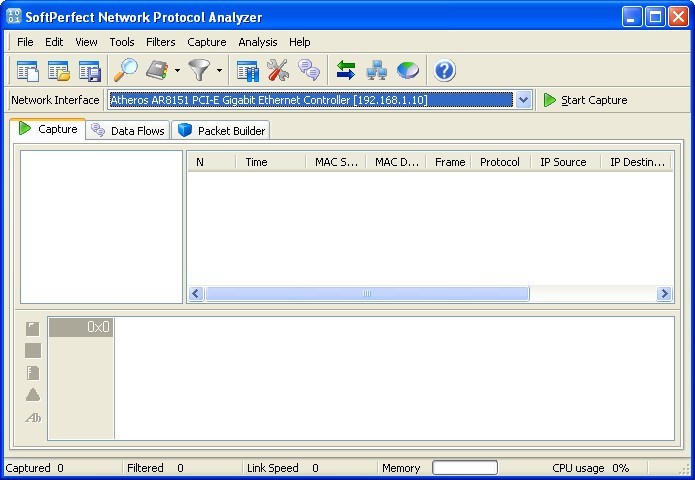Image resolution: width=695 pixels, height=480 pixels.
Task: Open the Tools menu
Action: pyautogui.click(x=122, y=42)
